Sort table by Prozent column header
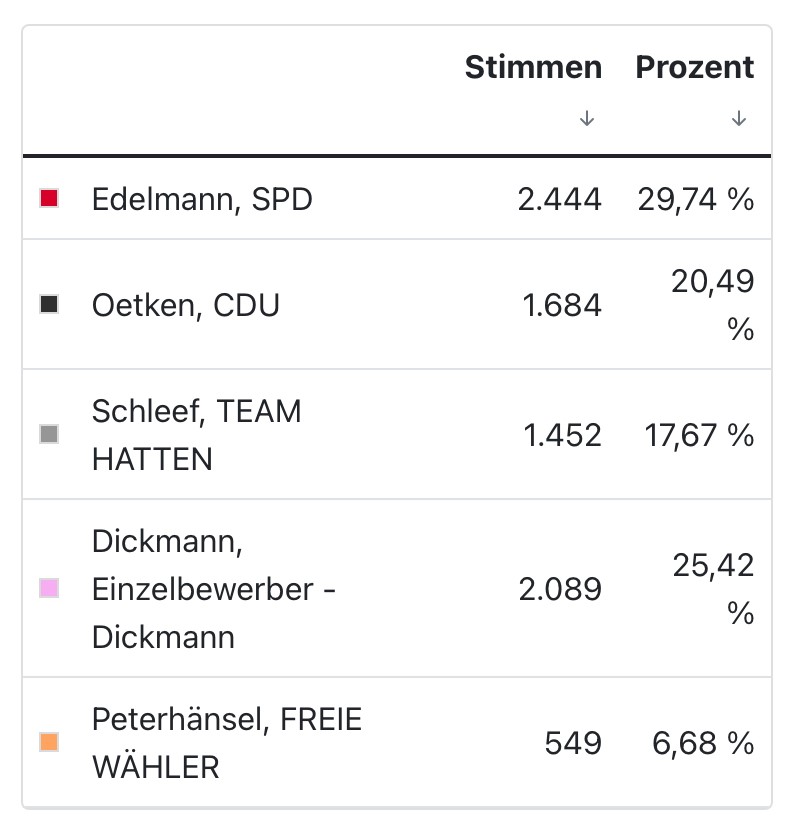 coord(695,67)
